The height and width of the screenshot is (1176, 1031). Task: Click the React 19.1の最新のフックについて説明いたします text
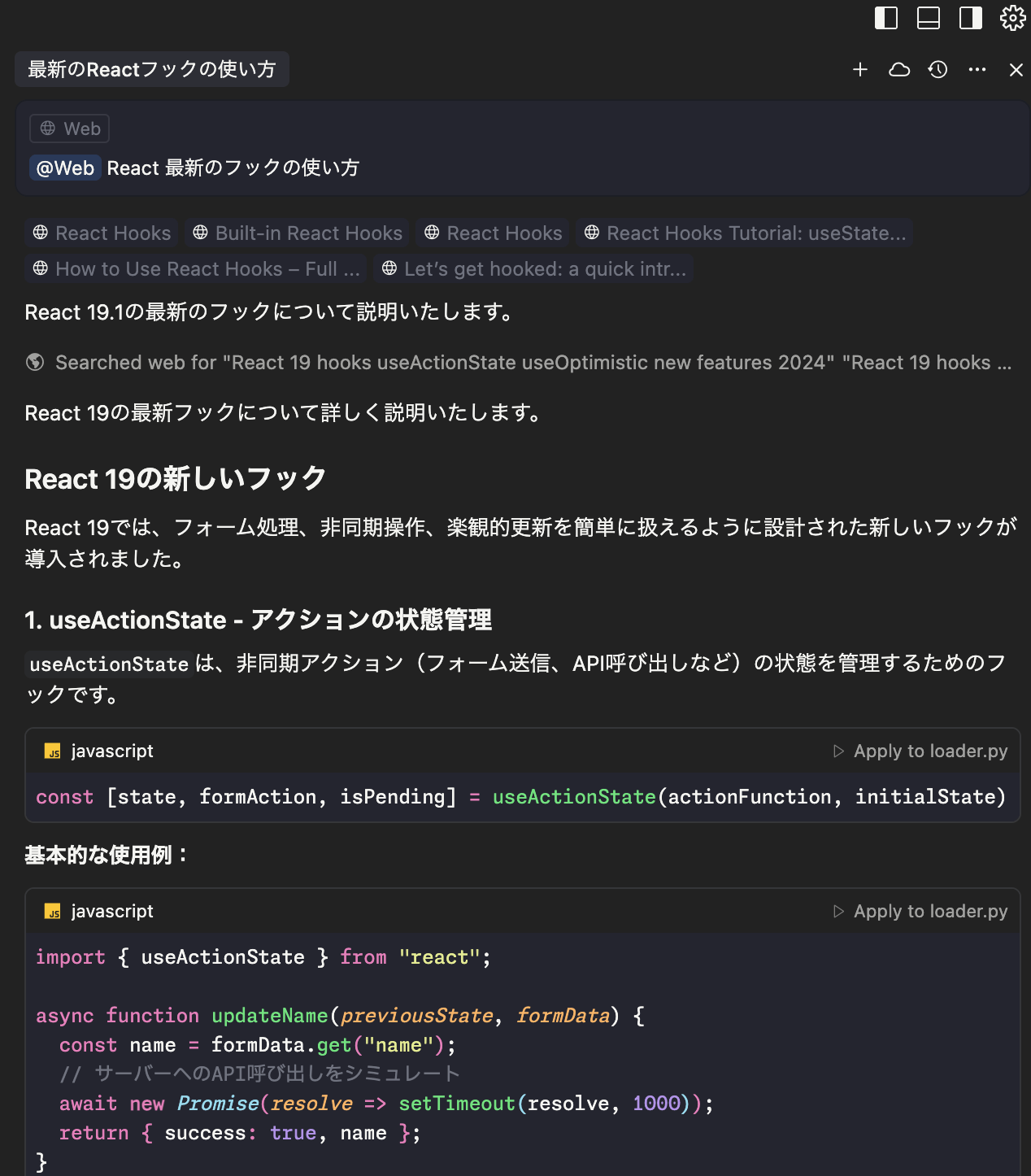pos(270,312)
